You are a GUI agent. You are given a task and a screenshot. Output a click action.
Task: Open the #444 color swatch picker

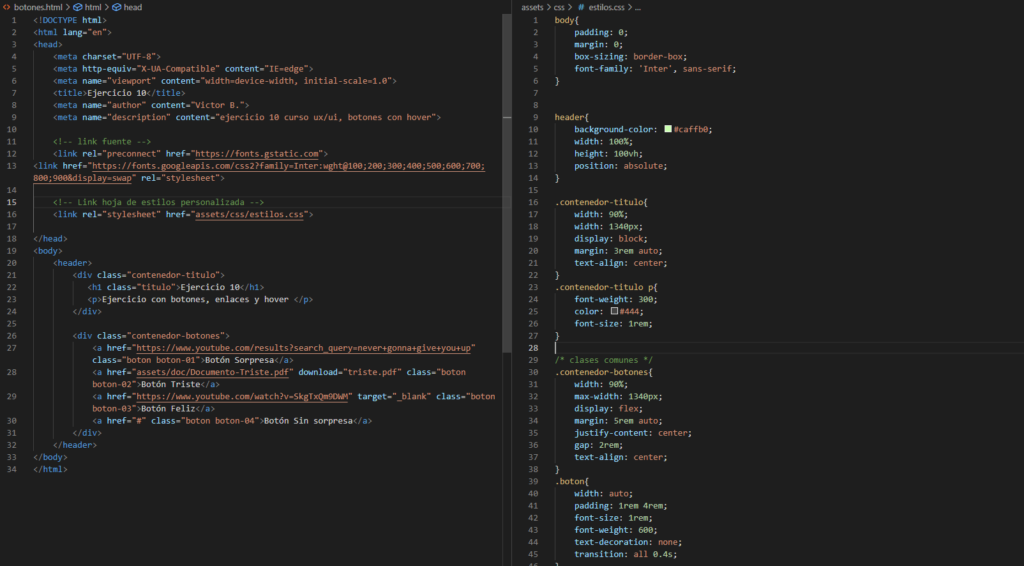tap(615, 311)
